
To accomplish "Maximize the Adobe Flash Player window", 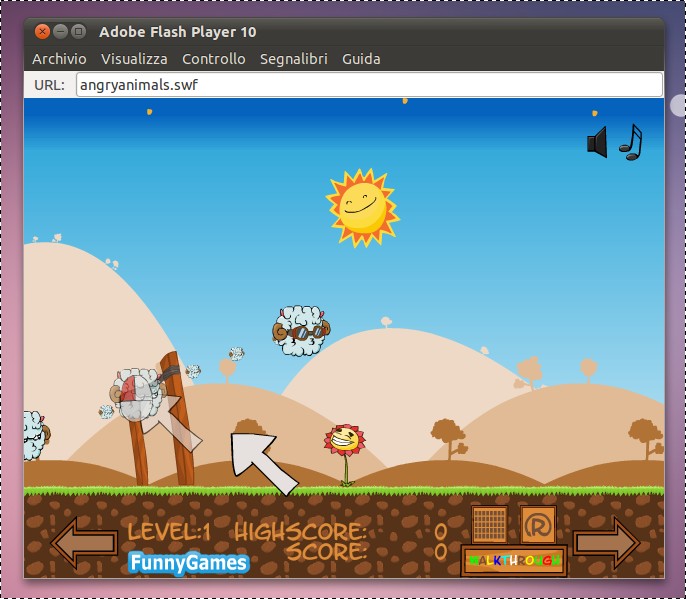I will point(79,32).
